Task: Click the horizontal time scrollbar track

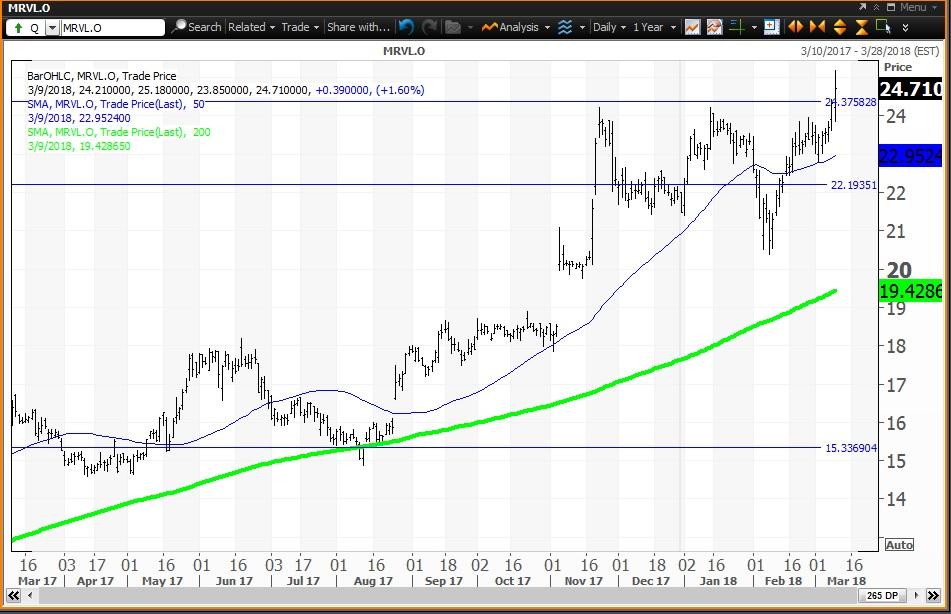Action: click(446, 596)
